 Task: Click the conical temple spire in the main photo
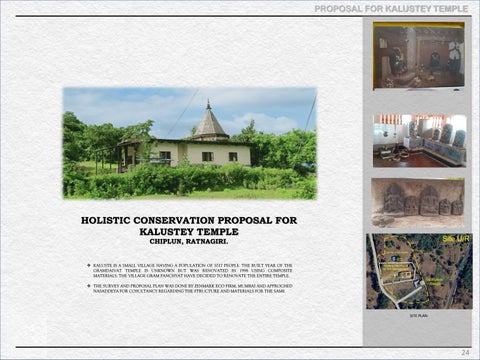[x=209, y=120]
